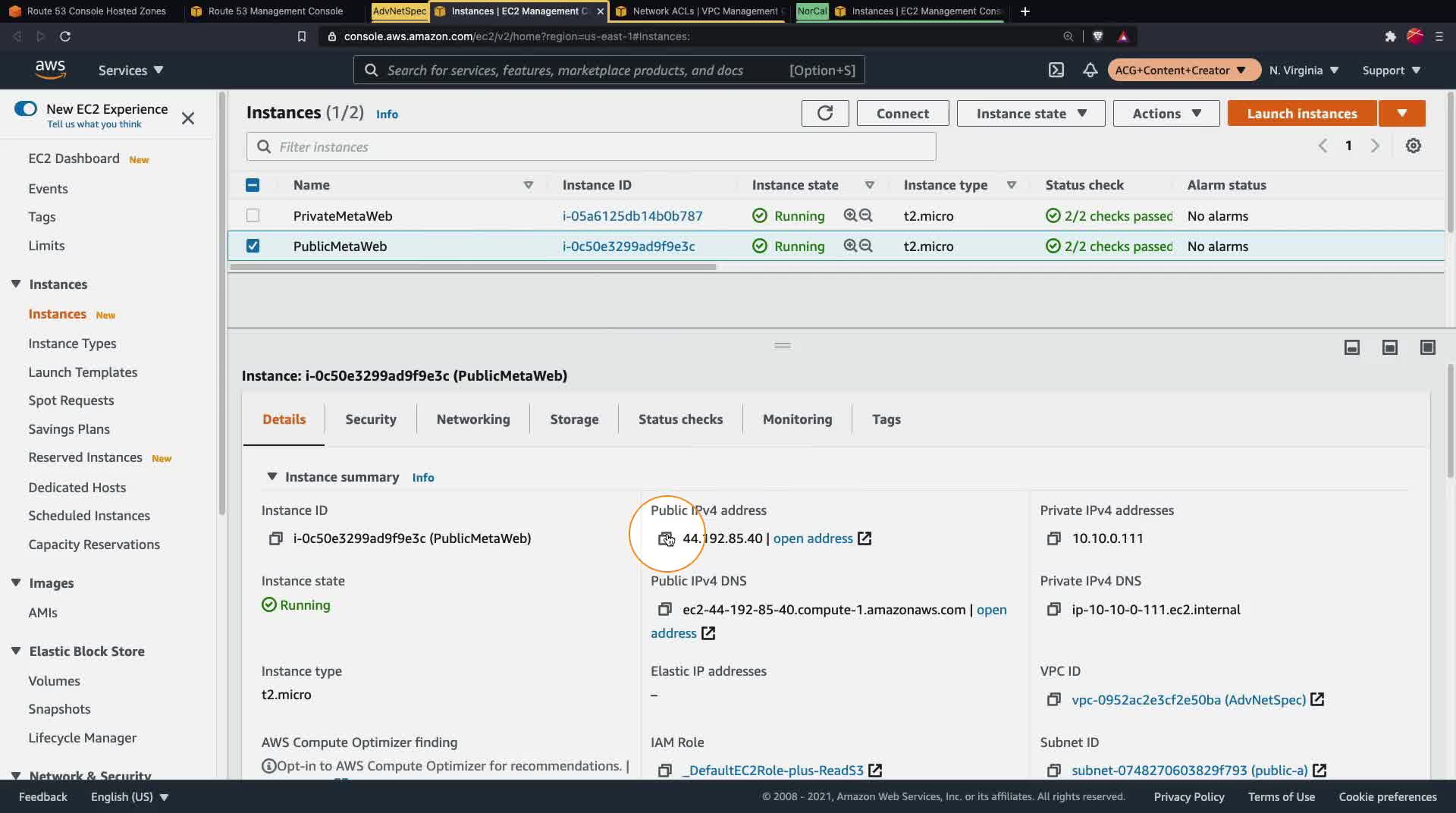Viewport: 1456px width, 813px height.
Task: Collapse the Instance summary section
Action: click(x=271, y=477)
